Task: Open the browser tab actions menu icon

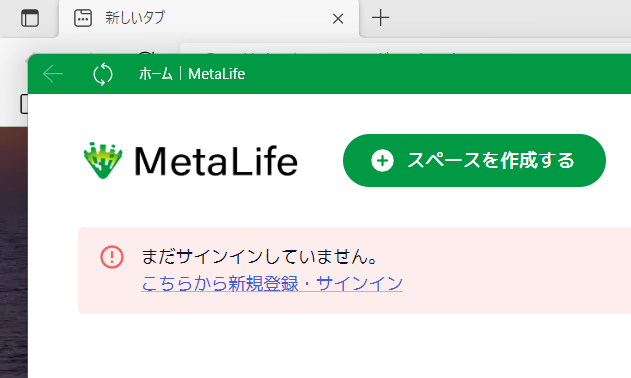Action: pos(30,18)
